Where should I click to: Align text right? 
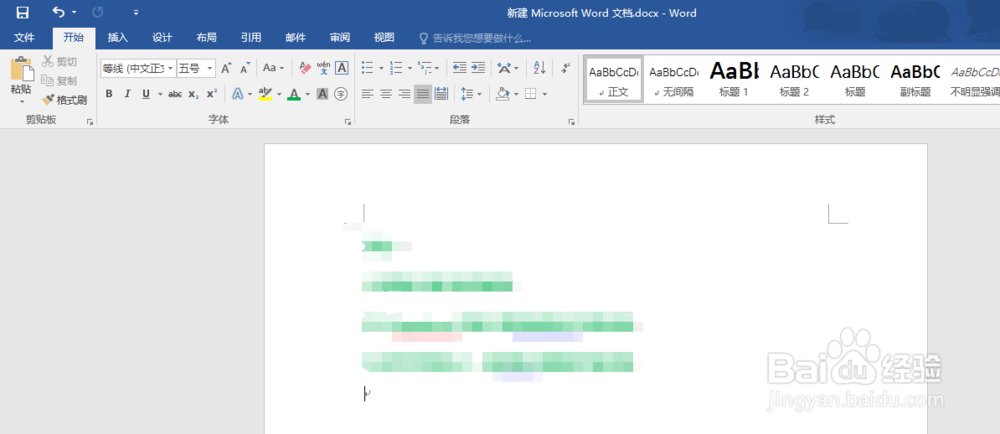(x=404, y=94)
